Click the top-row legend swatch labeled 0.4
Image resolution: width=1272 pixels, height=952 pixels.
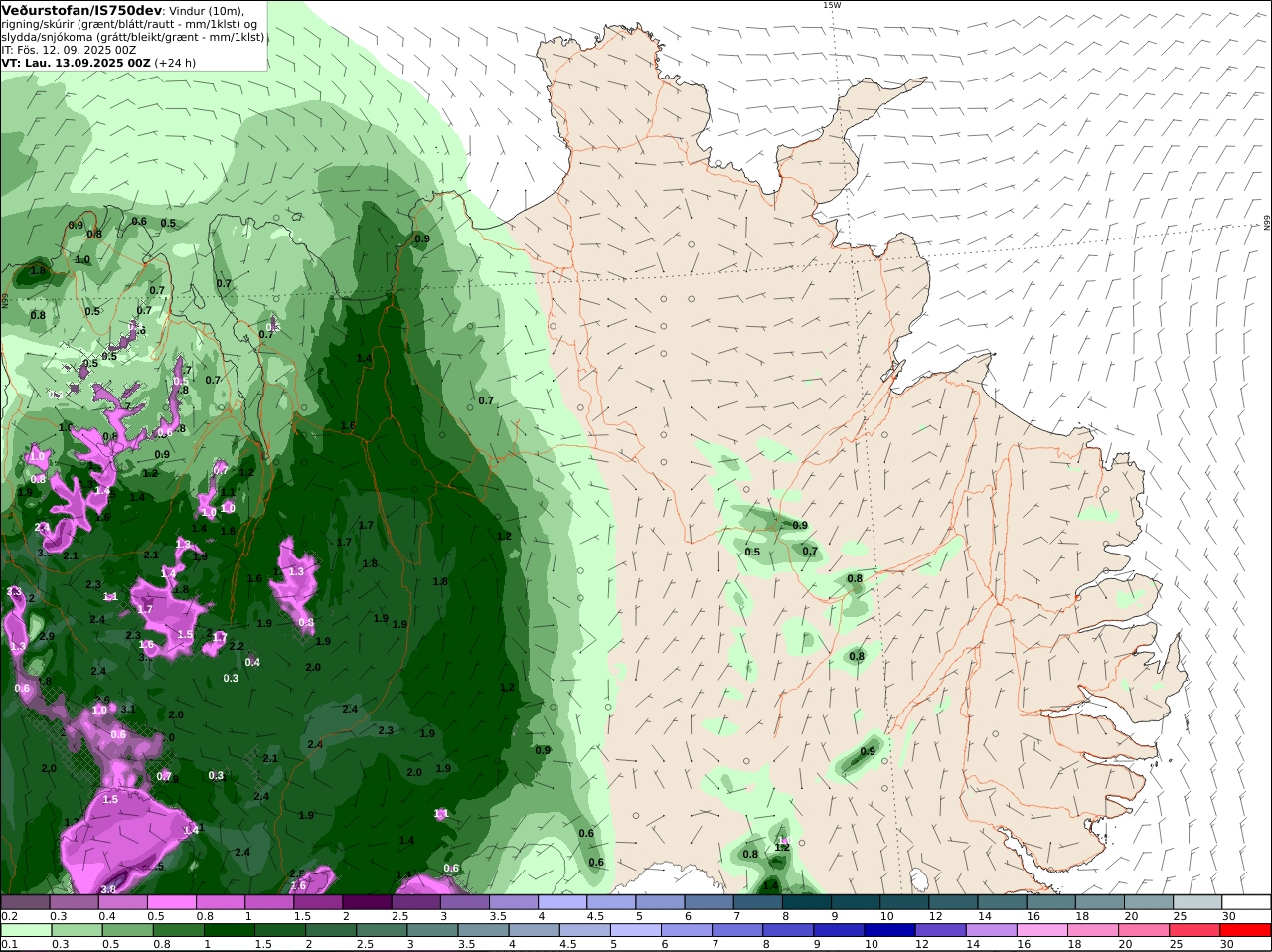122,902
